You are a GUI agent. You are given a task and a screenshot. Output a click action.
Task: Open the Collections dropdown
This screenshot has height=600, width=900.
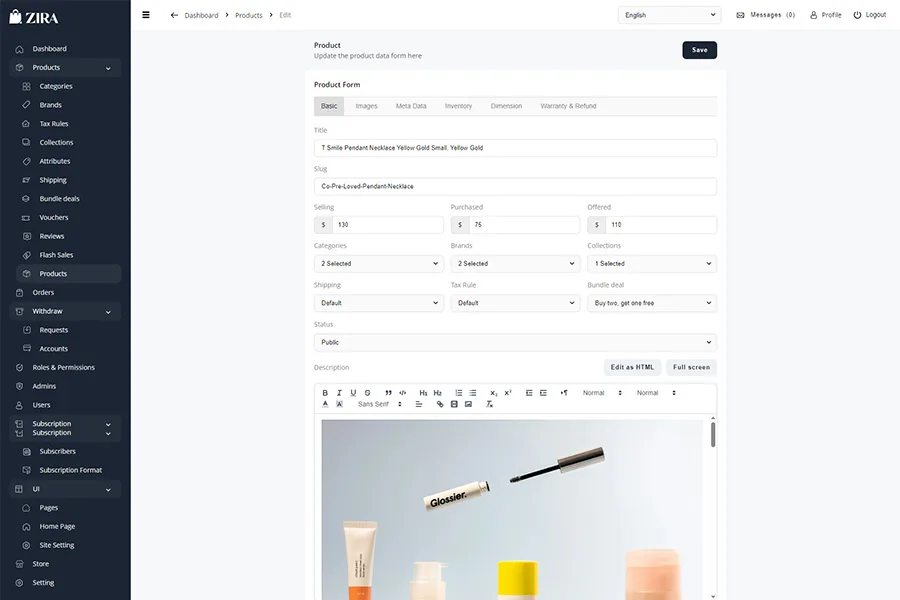point(652,264)
